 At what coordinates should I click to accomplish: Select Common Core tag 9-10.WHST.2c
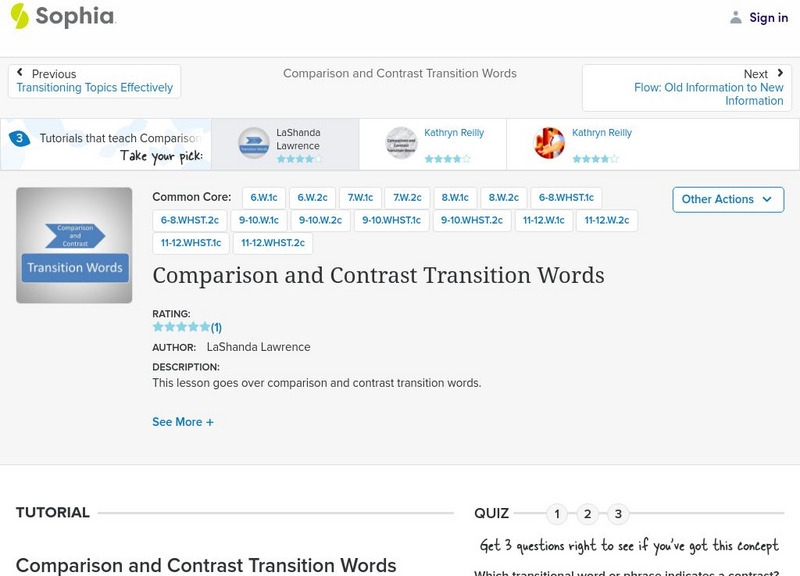click(472, 220)
